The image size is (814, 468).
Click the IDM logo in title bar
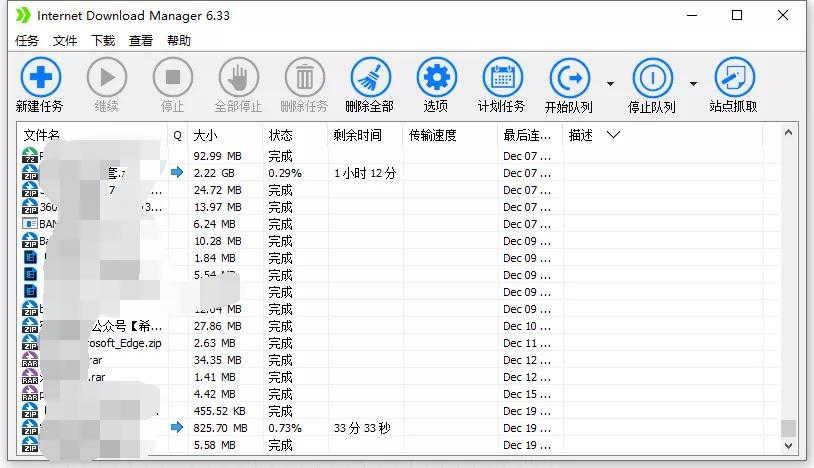click(x=23, y=16)
